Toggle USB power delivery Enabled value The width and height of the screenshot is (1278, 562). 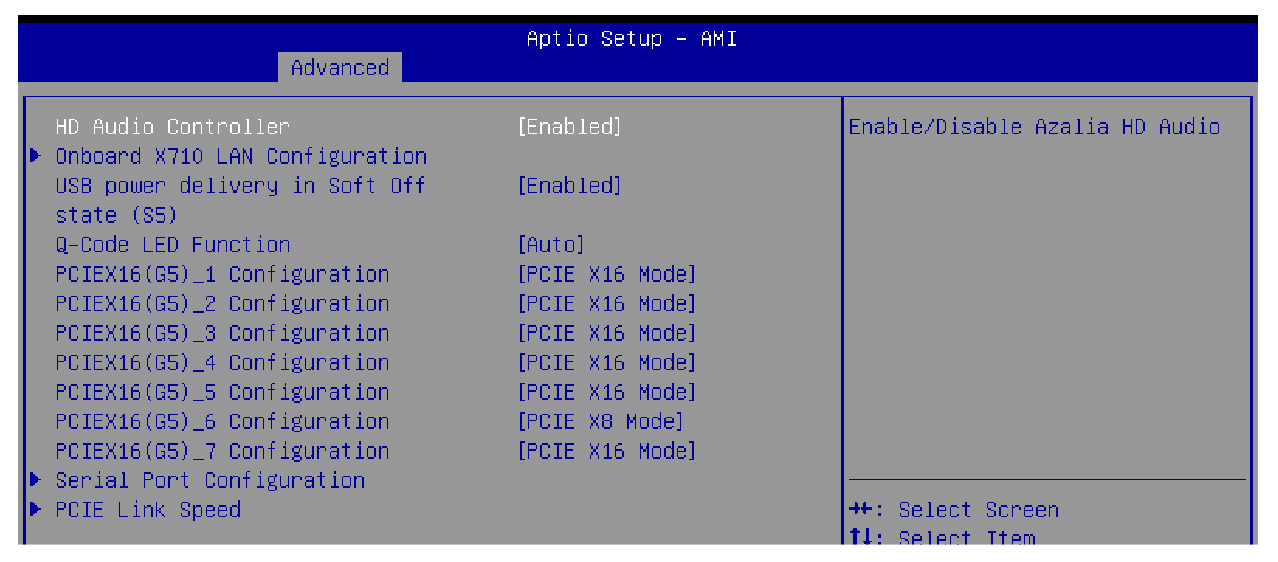pyautogui.click(x=569, y=186)
